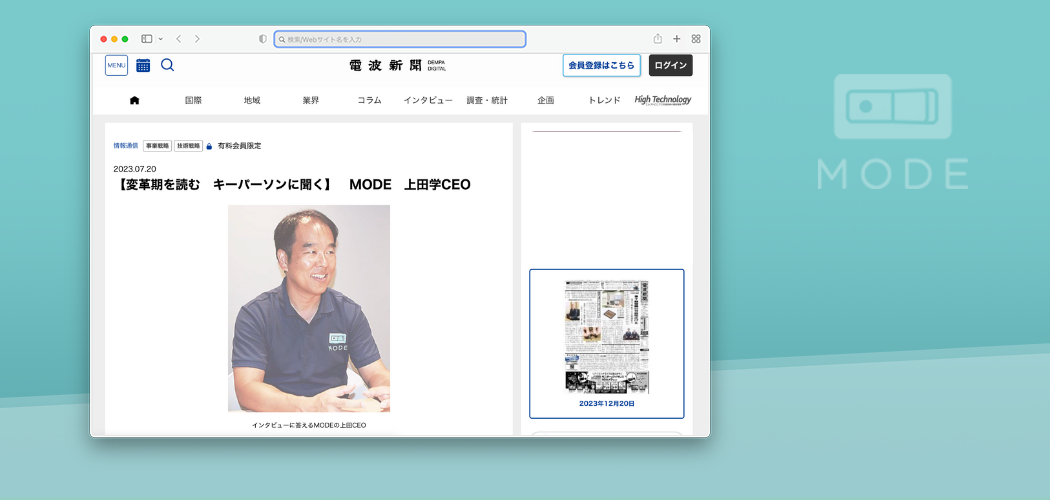Go back with Safari back arrow
The height and width of the screenshot is (500, 1050).
178,39
